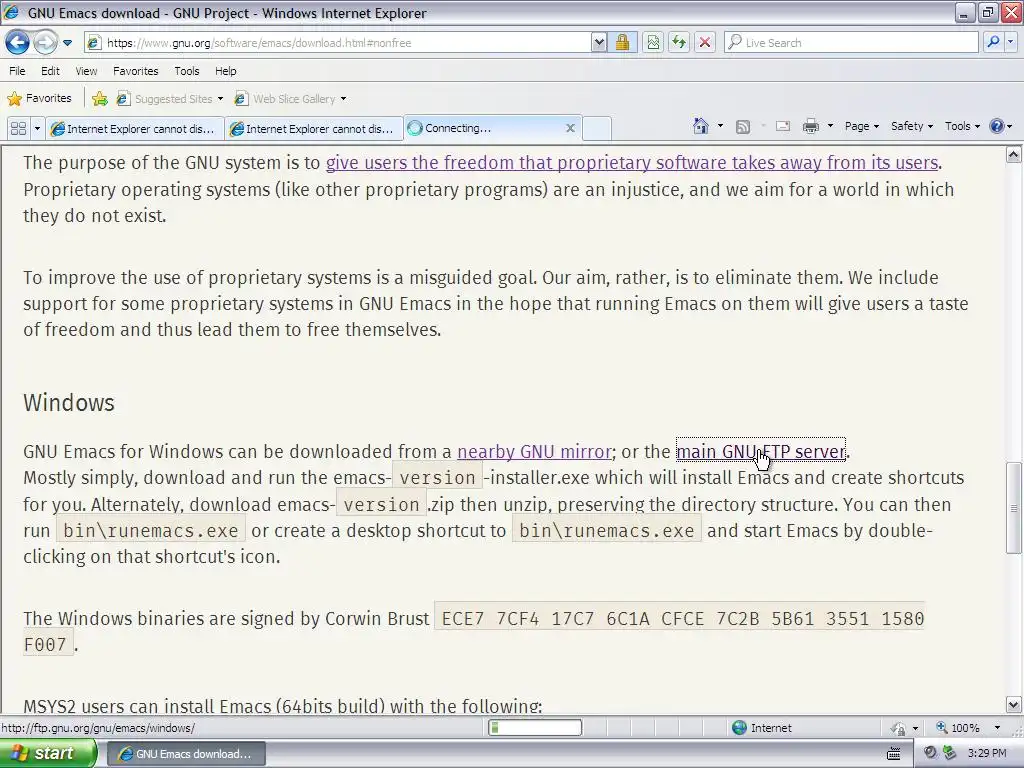Open Suggested Sites dropdown
Viewport: 1024px width, 768px height.
click(x=170, y=99)
